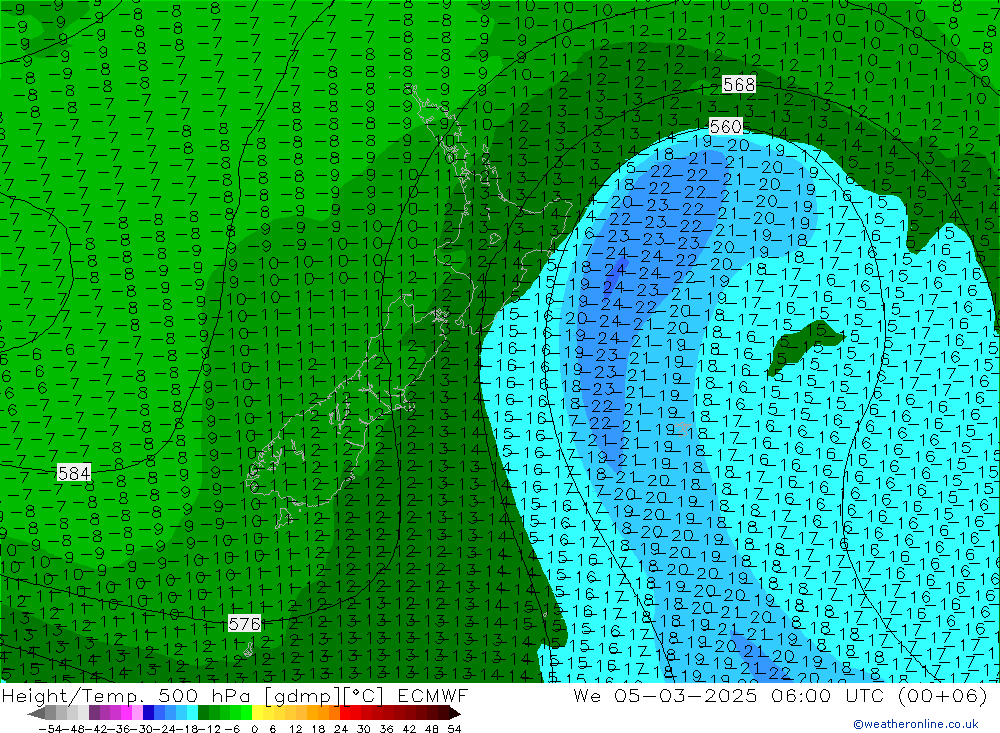Click the bright yellow legend swatch above 0
This screenshot has height=733, width=1000.
tap(257, 712)
